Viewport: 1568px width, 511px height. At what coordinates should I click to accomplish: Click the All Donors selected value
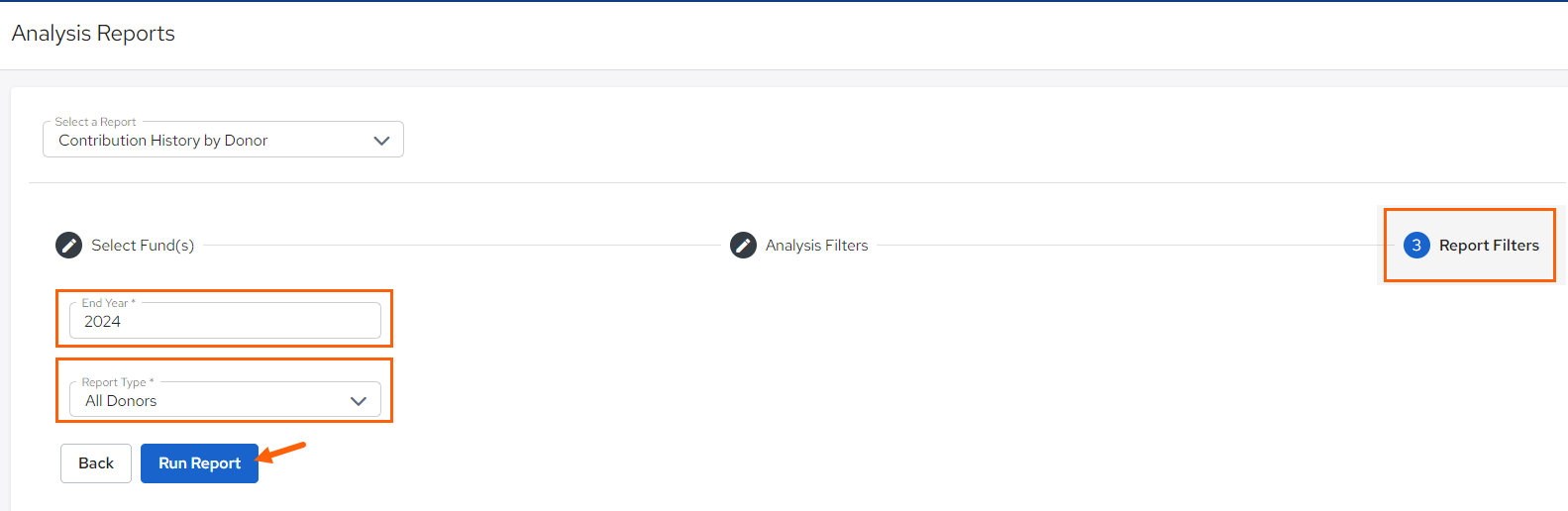(121, 401)
